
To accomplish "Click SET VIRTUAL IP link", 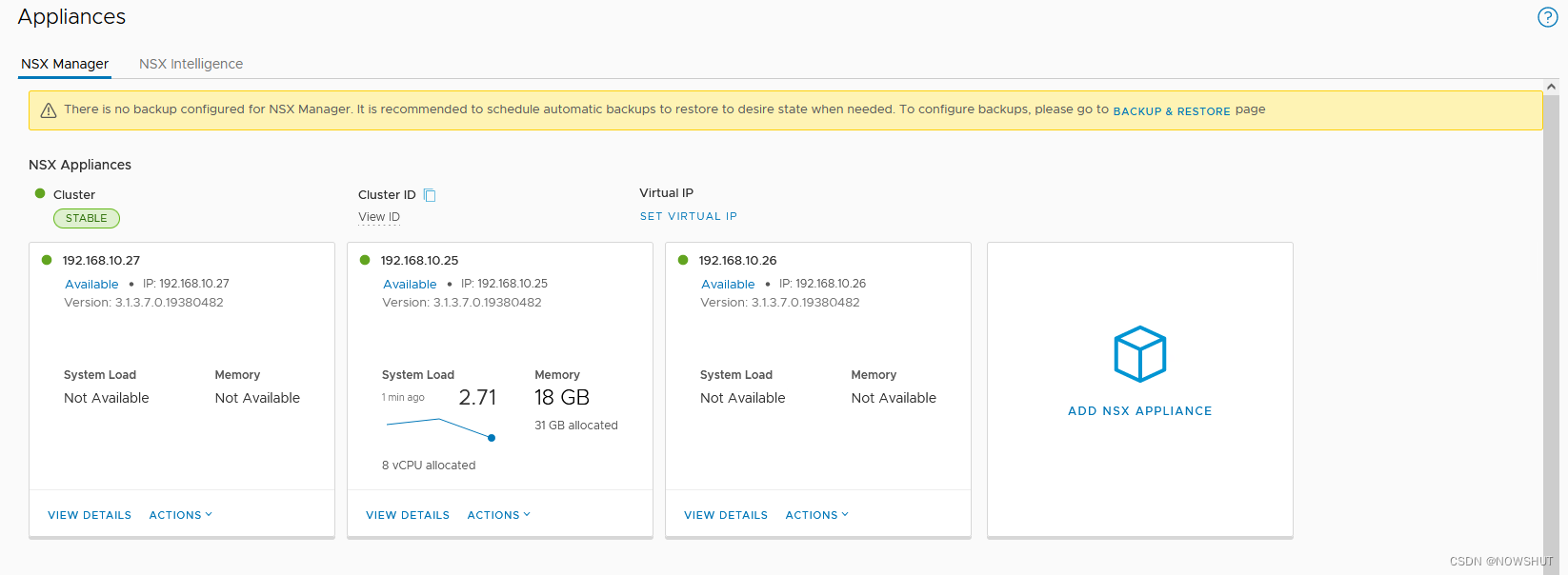I will [689, 216].
